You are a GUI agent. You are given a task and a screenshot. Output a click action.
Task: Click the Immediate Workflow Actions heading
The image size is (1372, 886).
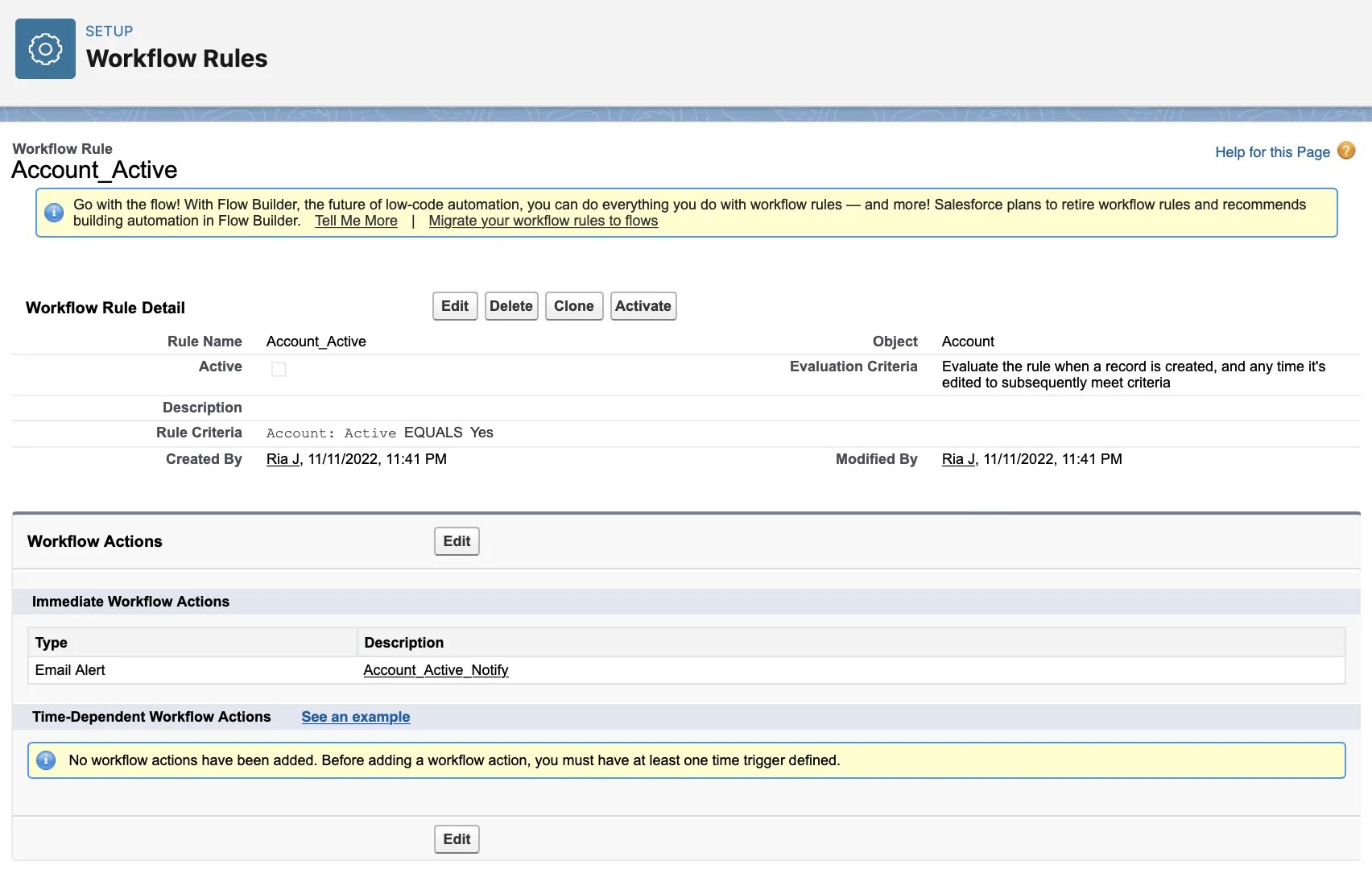coord(130,602)
